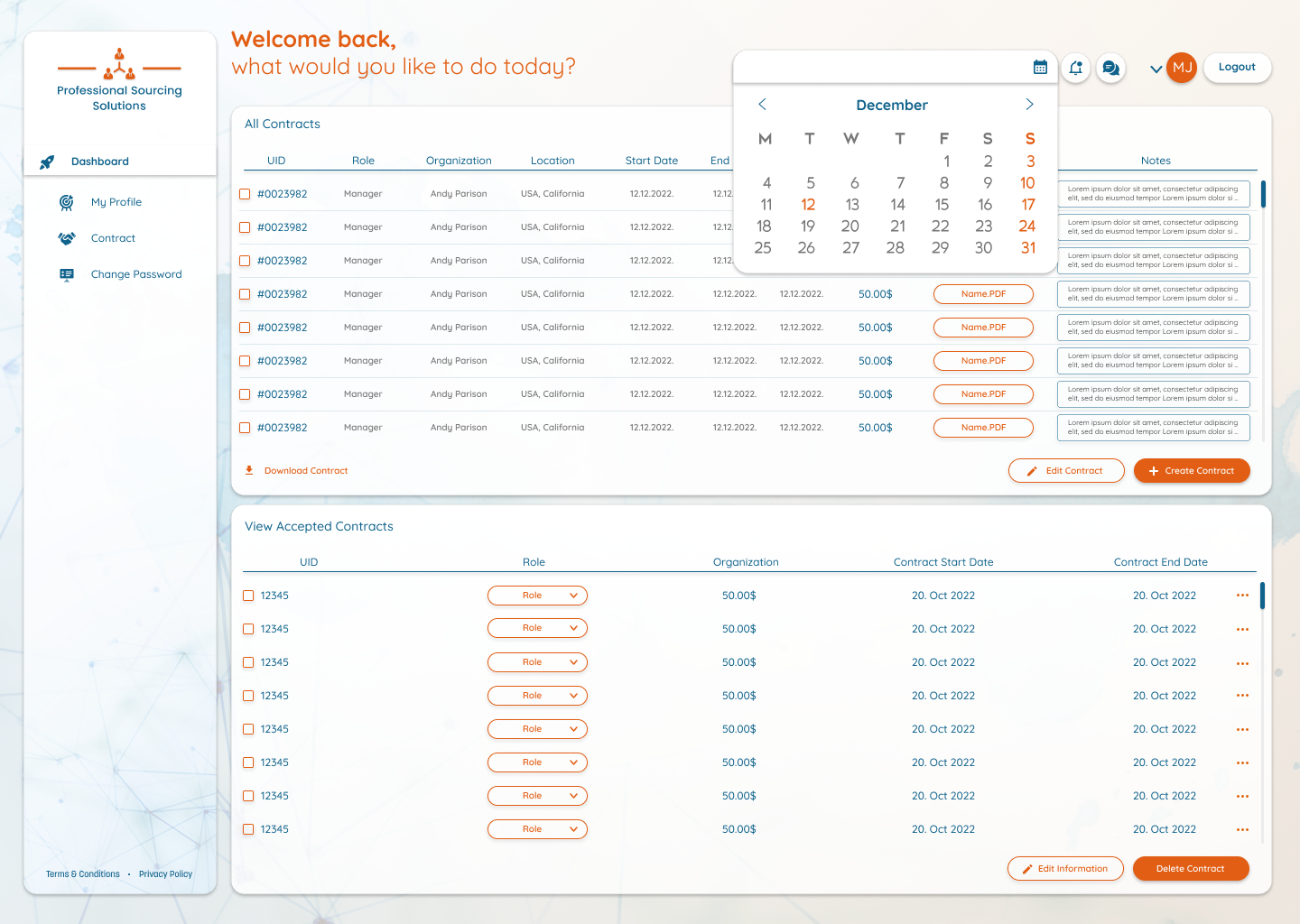Open Role dropdown in seventh accepted row
Viewport: 1300px width, 924px height.
537,796
